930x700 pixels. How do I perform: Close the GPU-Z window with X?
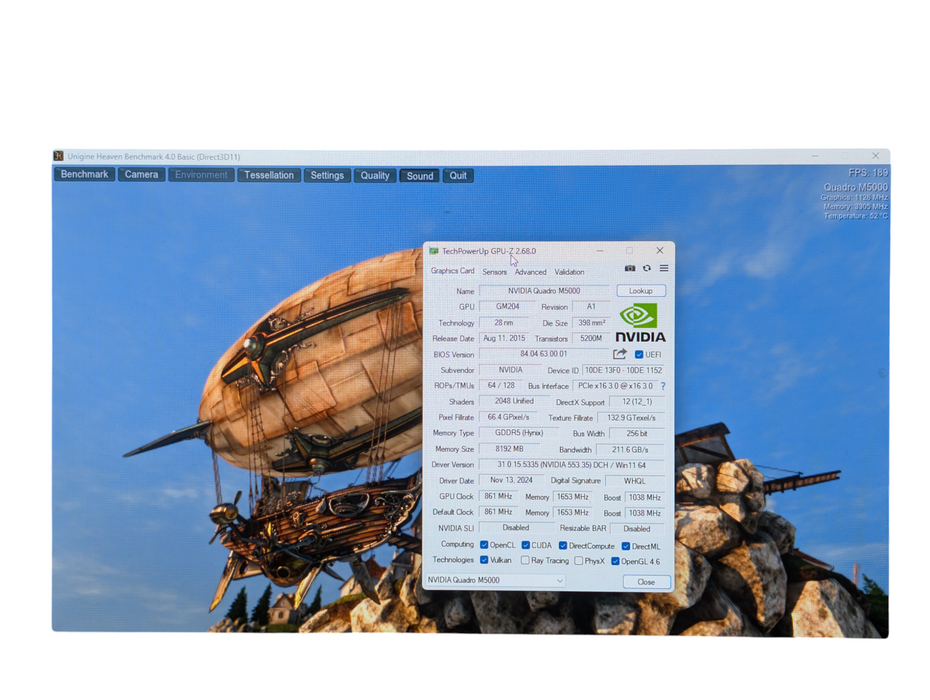pos(660,250)
